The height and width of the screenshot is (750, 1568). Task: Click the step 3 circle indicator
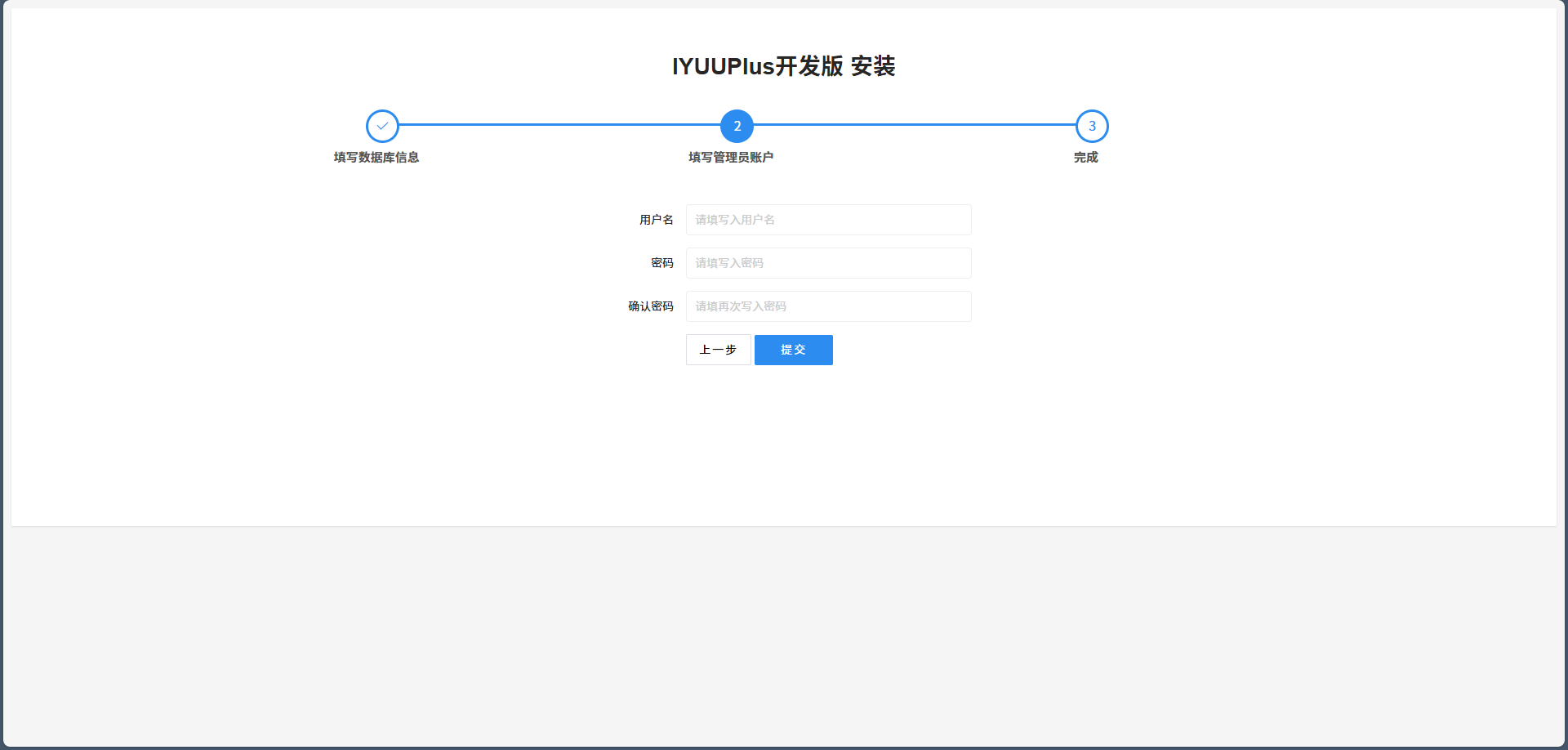point(1092,126)
